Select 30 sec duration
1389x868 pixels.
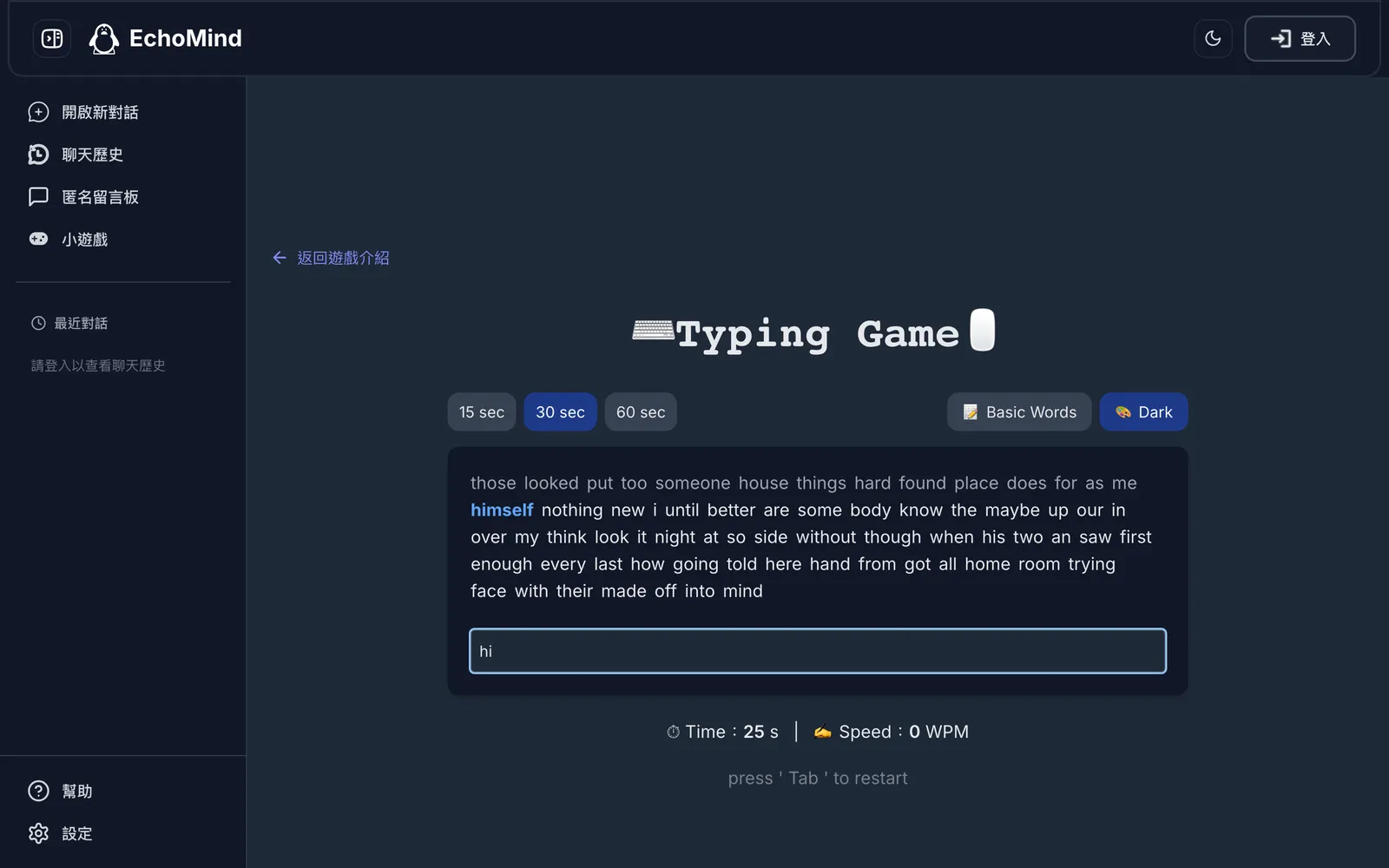[x=560, y=412]
